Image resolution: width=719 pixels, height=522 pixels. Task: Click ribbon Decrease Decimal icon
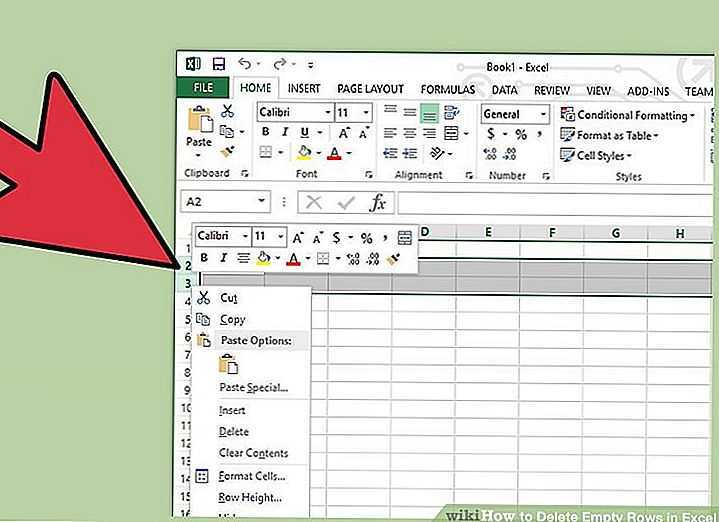(x=509, y=154)
